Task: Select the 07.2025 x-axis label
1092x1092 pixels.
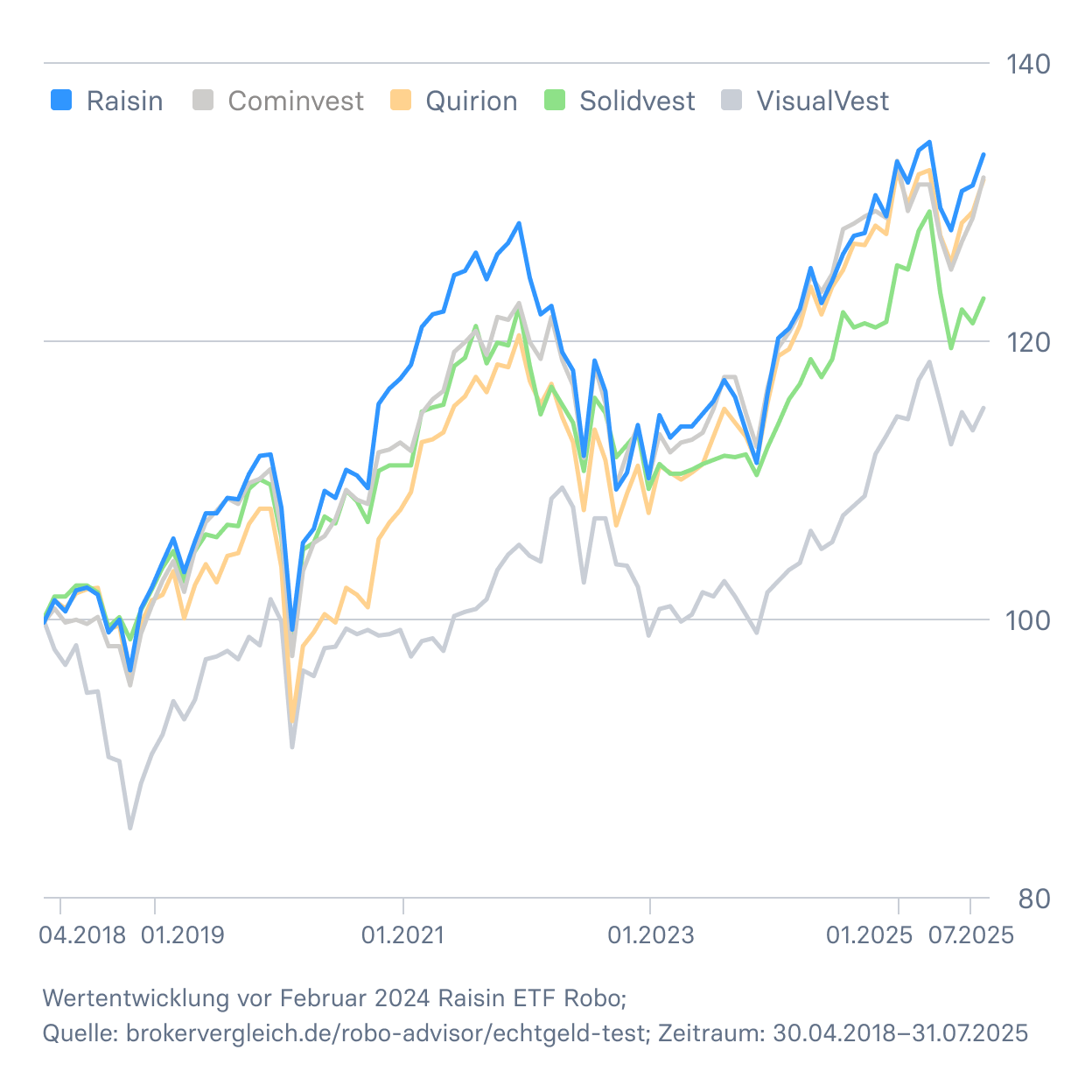Action: pyautogui.click(x=971, y=935)
